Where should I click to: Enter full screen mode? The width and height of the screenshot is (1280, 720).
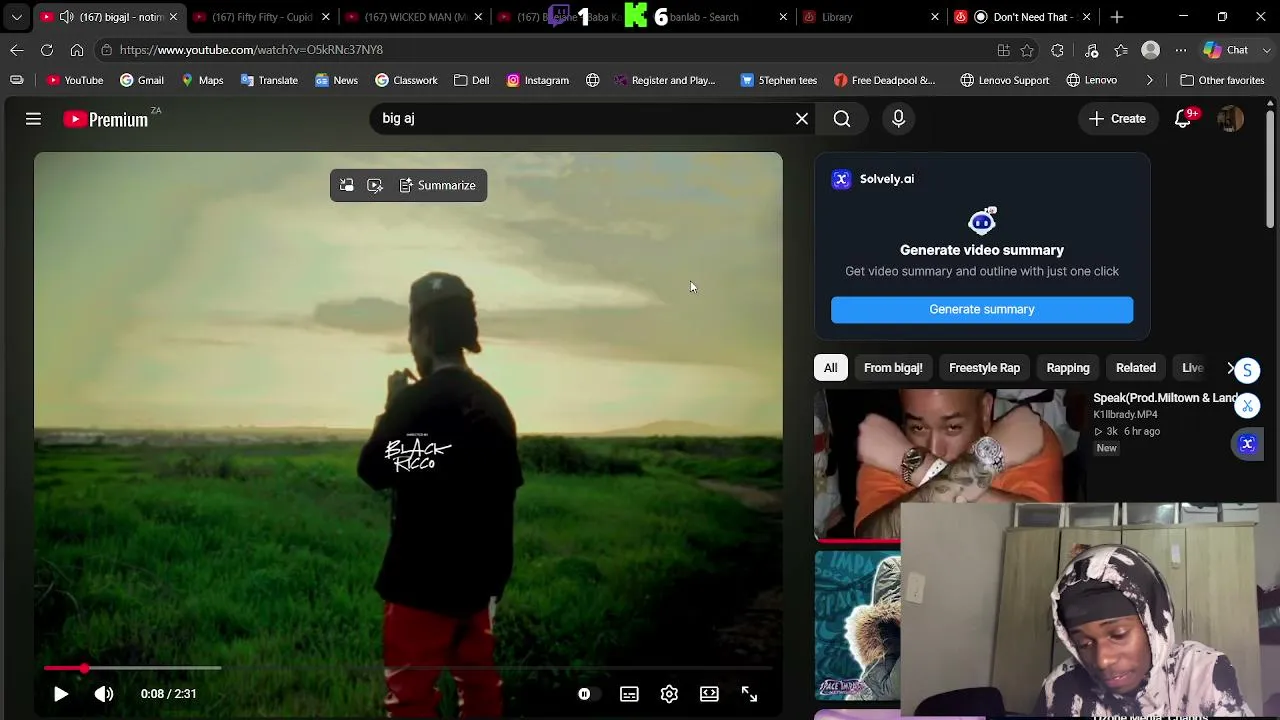click(749, 694)
